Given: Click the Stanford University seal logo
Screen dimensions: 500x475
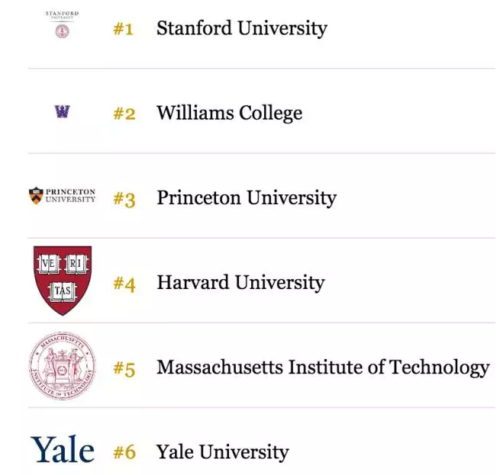Looking at the screenshot, I should pyautogui.click(x=62, y=31).
